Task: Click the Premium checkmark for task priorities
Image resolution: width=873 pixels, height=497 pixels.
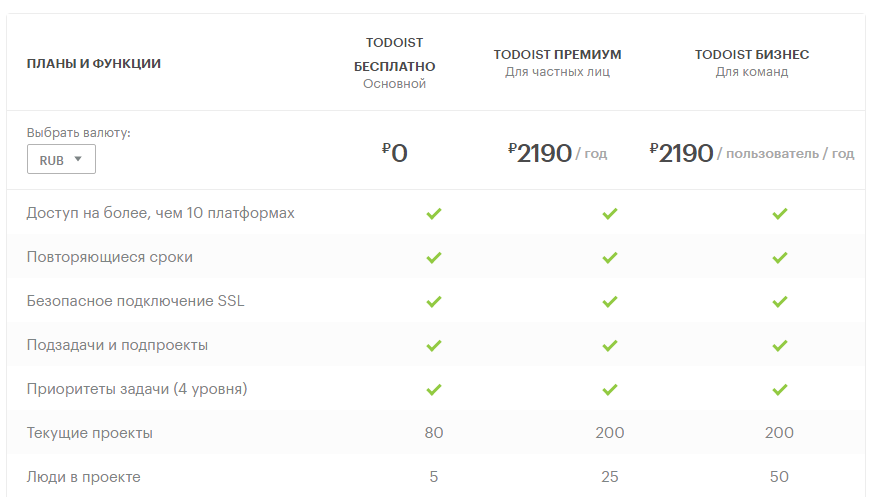Action: pos(610,389)
